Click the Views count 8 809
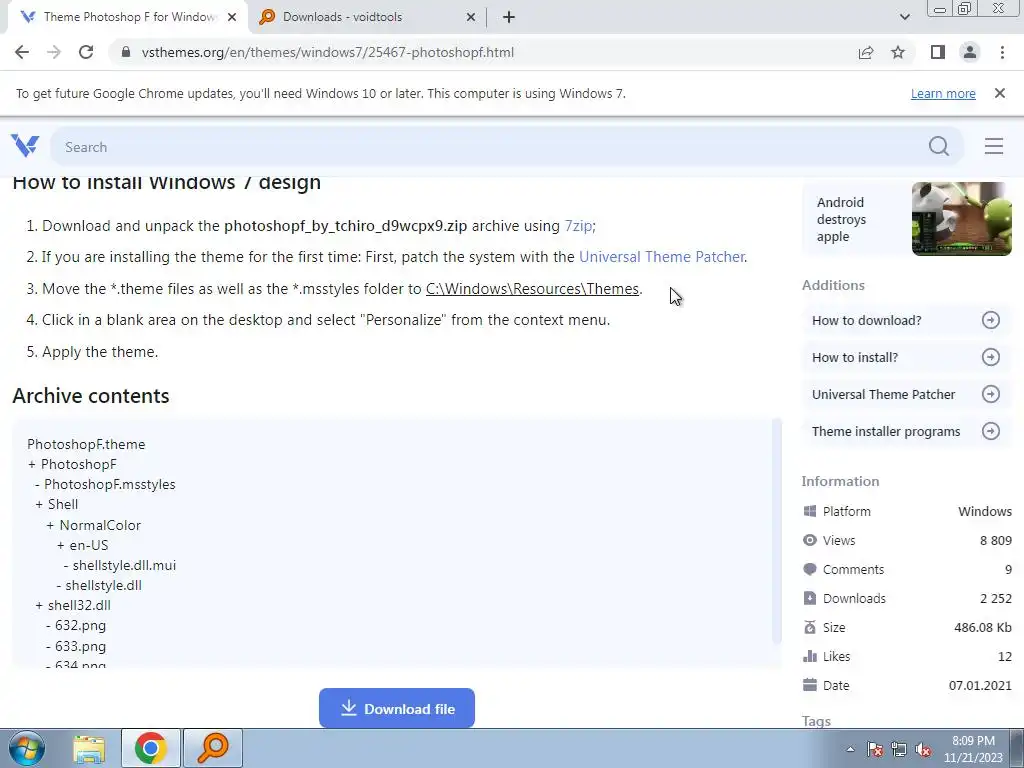This screenshot has height=768, width=1024. [995, 540]
